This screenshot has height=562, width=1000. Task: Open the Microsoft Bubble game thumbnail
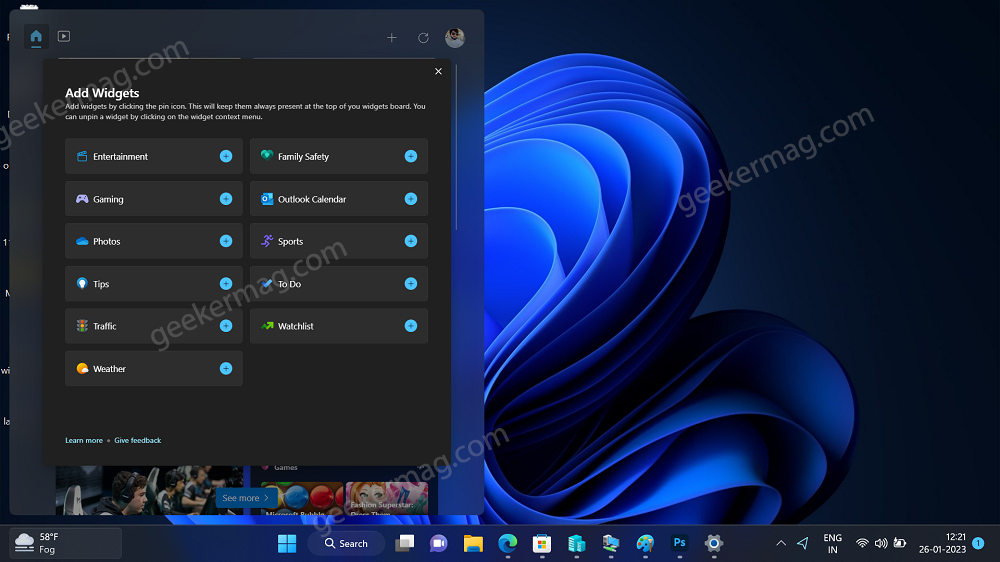tap(302, 498)
